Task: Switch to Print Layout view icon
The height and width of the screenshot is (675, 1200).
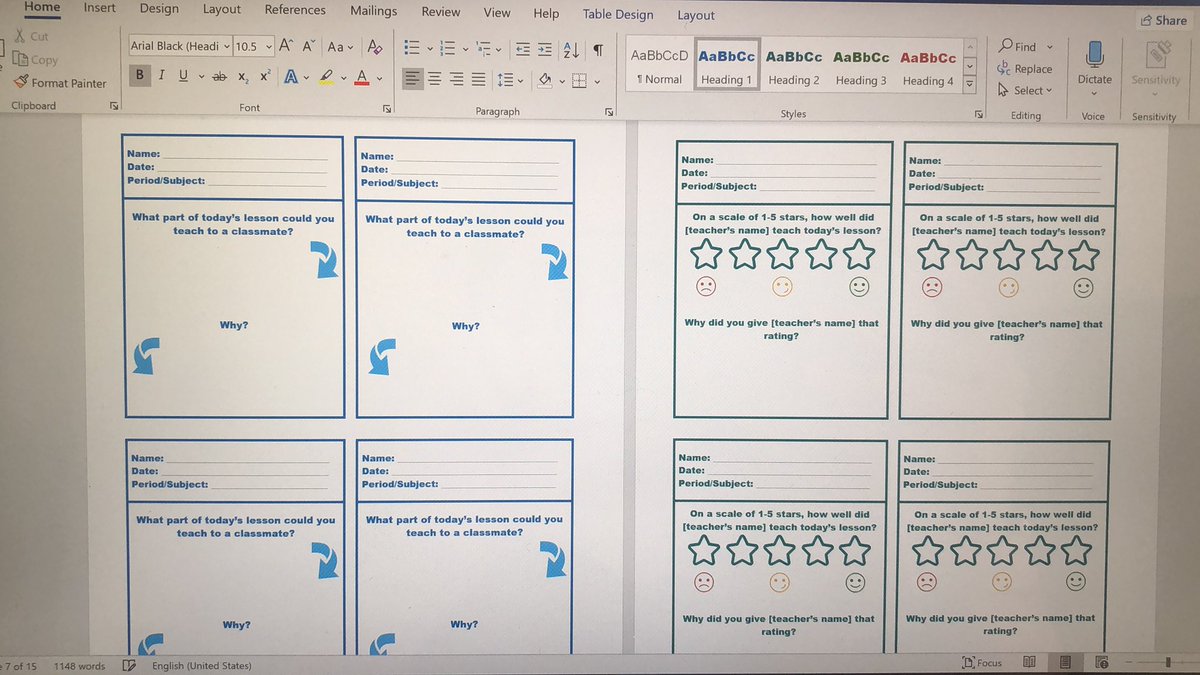Action: [1065, 662]
